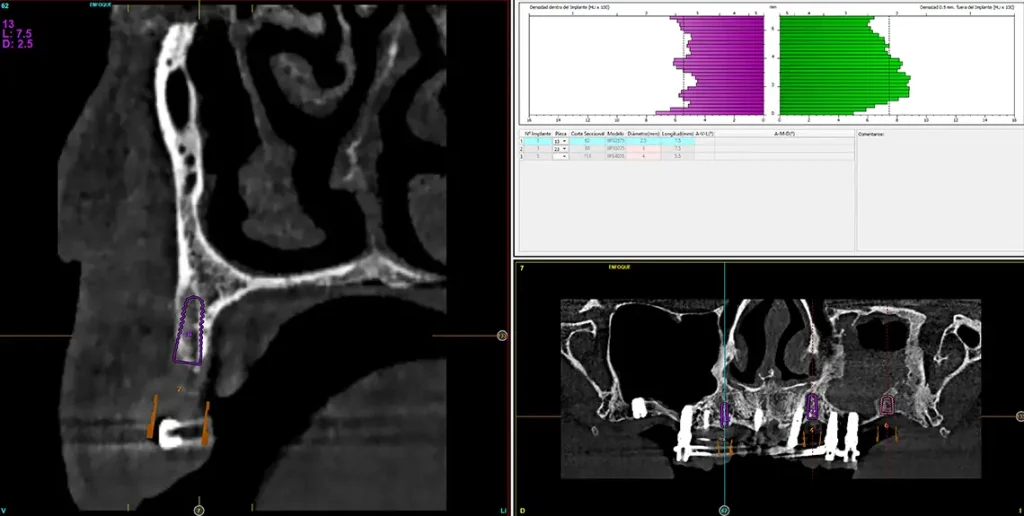The height and width of the screenshot is (516, 1024).
Task: Click the circular slice marker at cross-section bottom
Action: pyautogui.click(x=199, y=510)
